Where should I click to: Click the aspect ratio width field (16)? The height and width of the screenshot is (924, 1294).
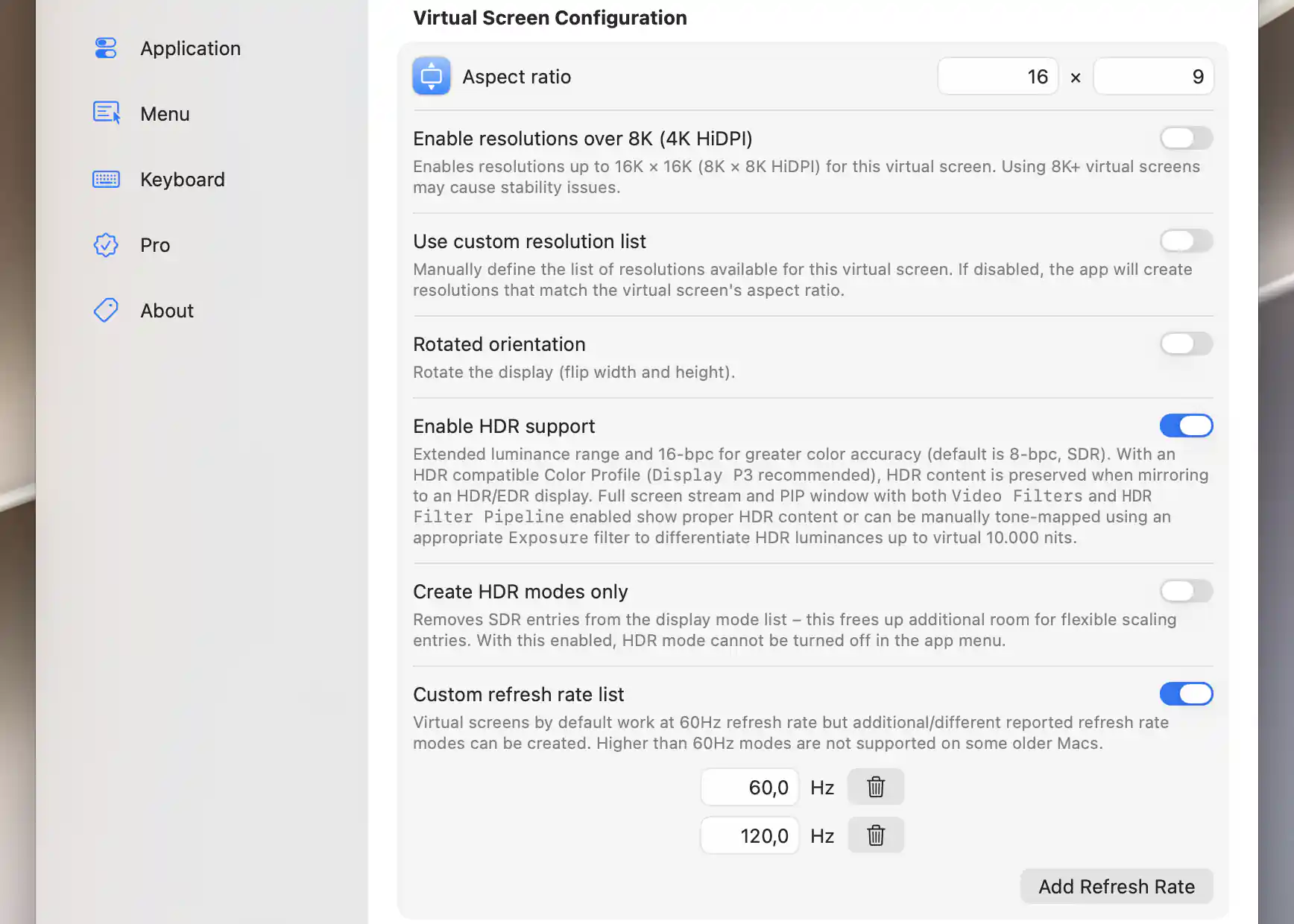pyautogui.click(x=998, y=76)
